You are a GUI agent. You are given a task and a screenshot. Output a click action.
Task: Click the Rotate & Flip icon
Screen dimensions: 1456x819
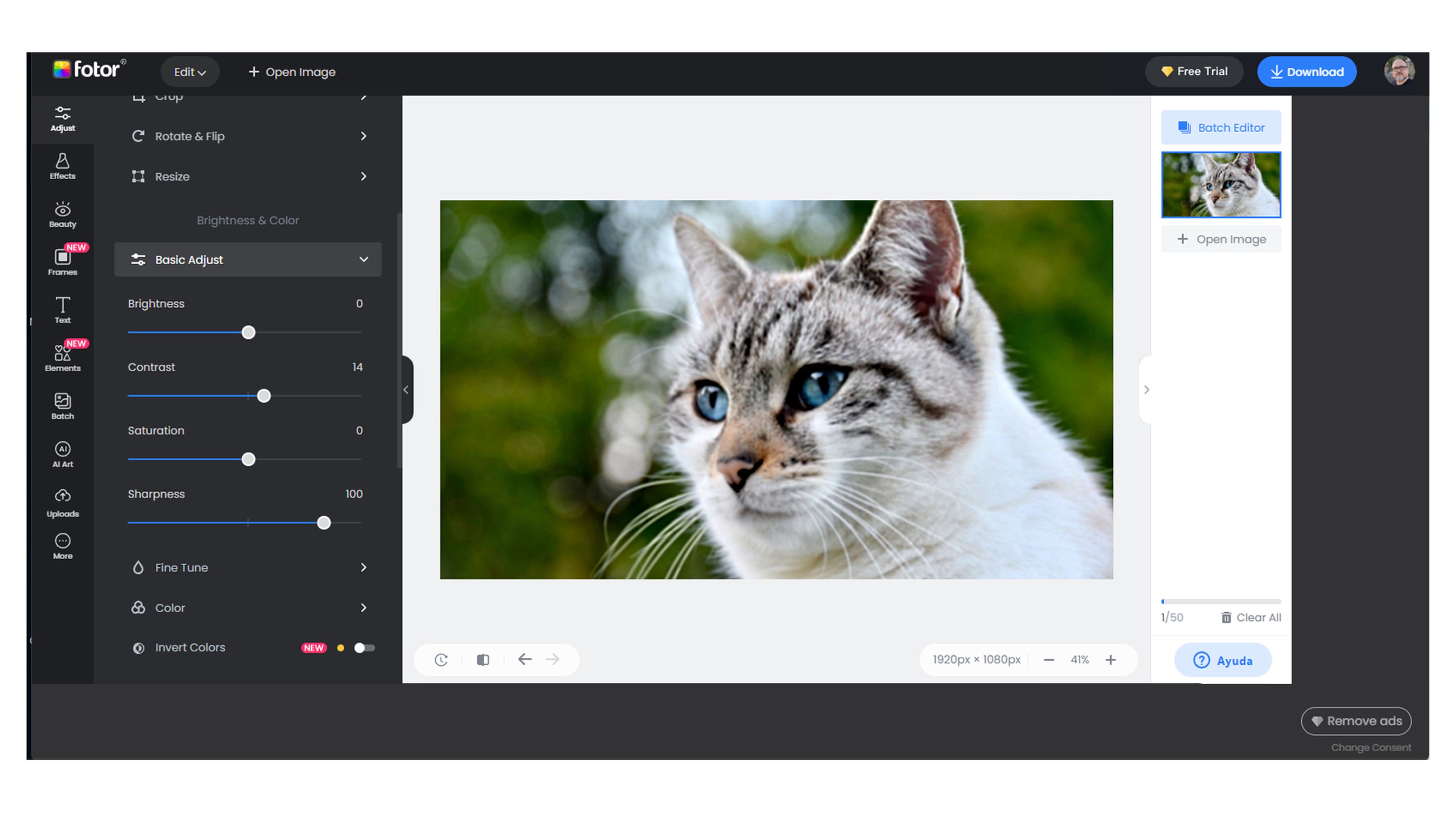click(138, 136)
